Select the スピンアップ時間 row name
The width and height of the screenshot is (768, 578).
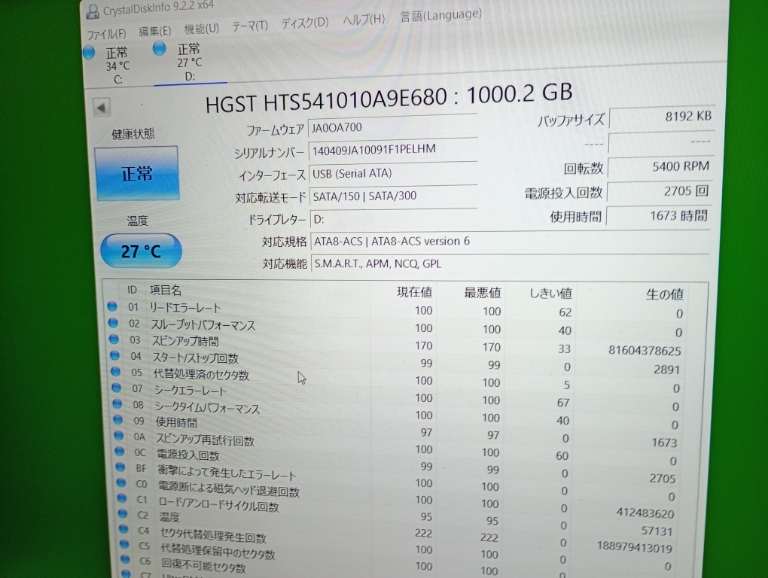[x=185, y=341]
